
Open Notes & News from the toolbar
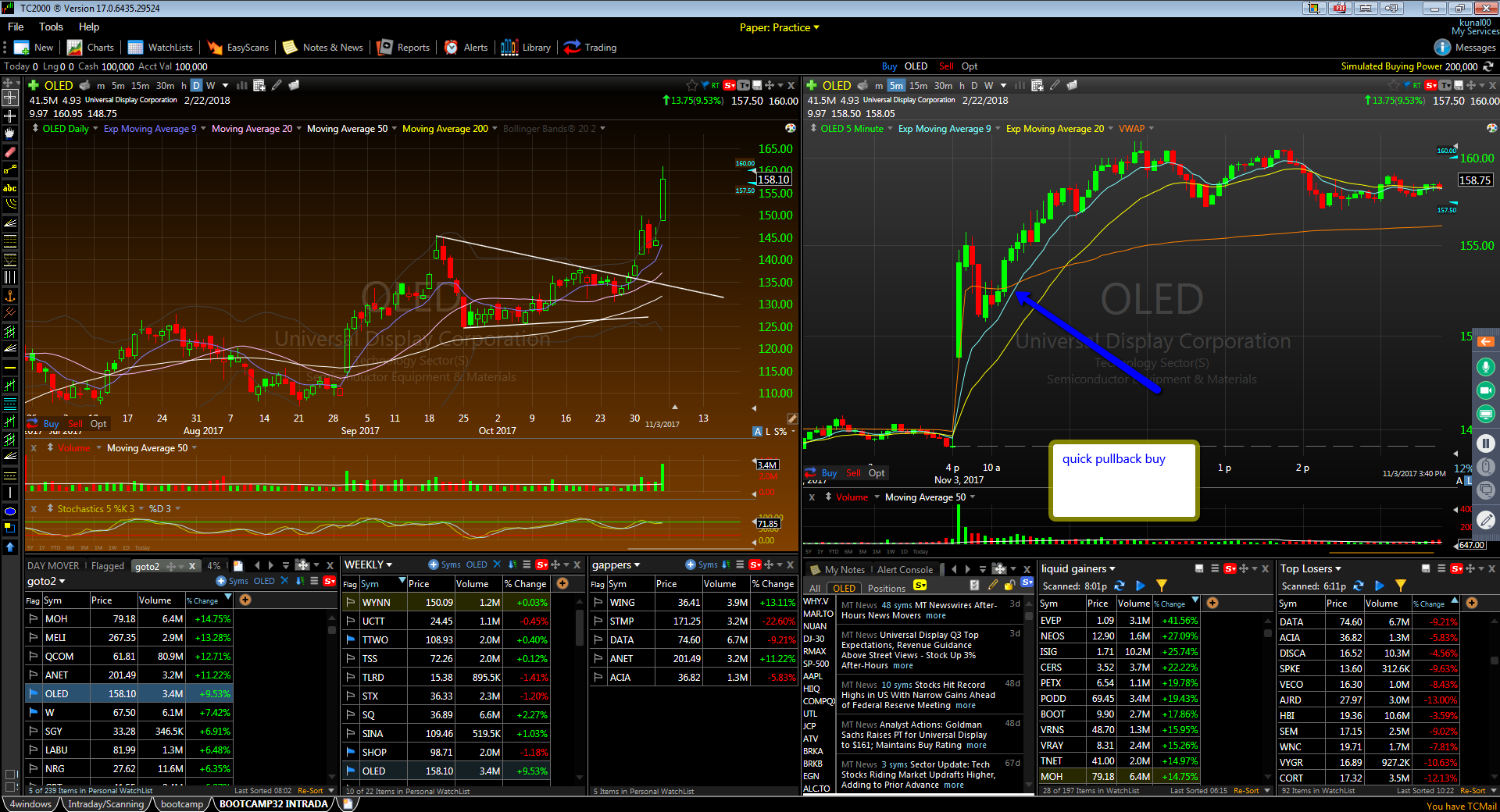323,48
